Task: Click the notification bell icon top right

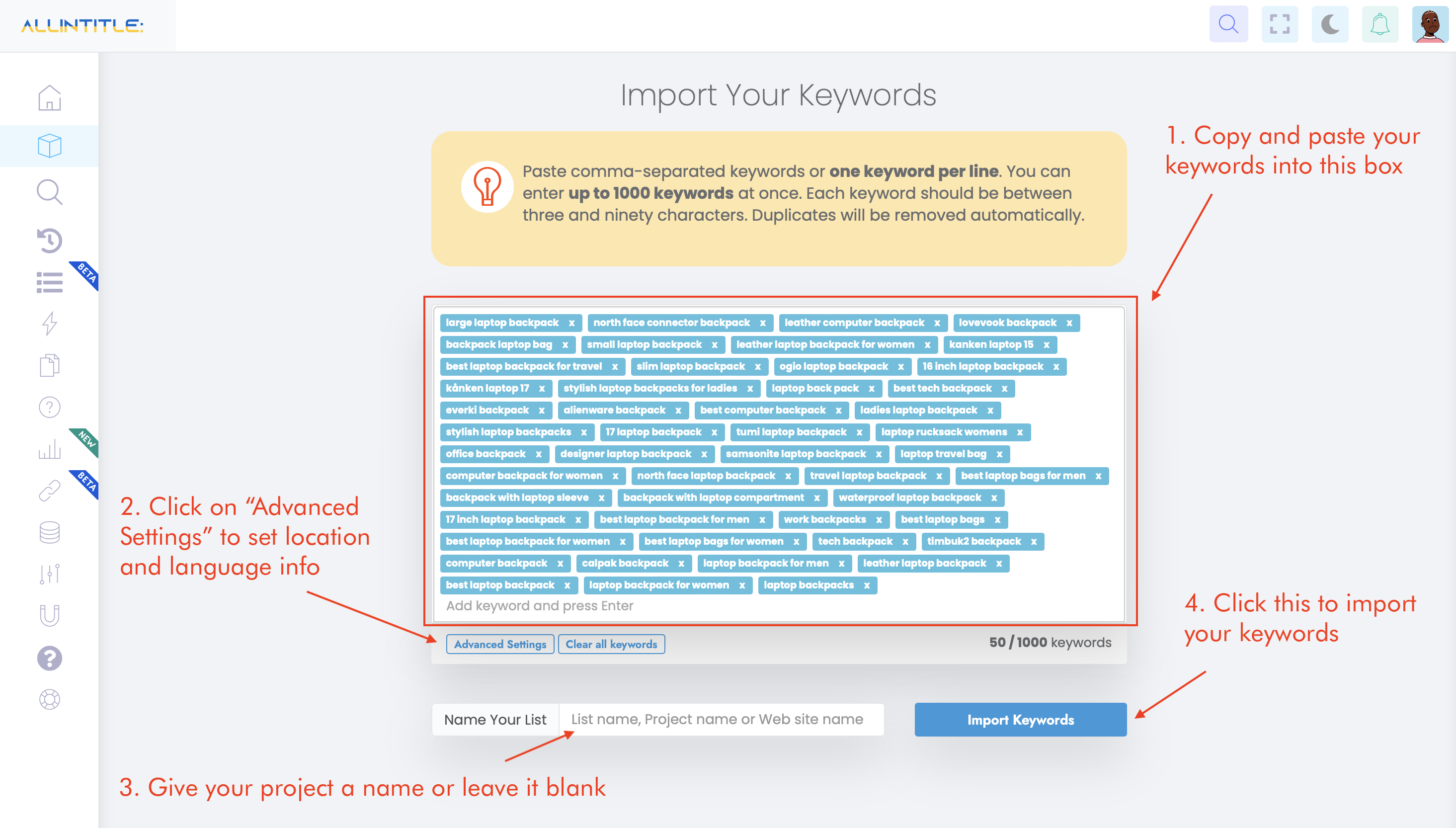Action: 1380,25
